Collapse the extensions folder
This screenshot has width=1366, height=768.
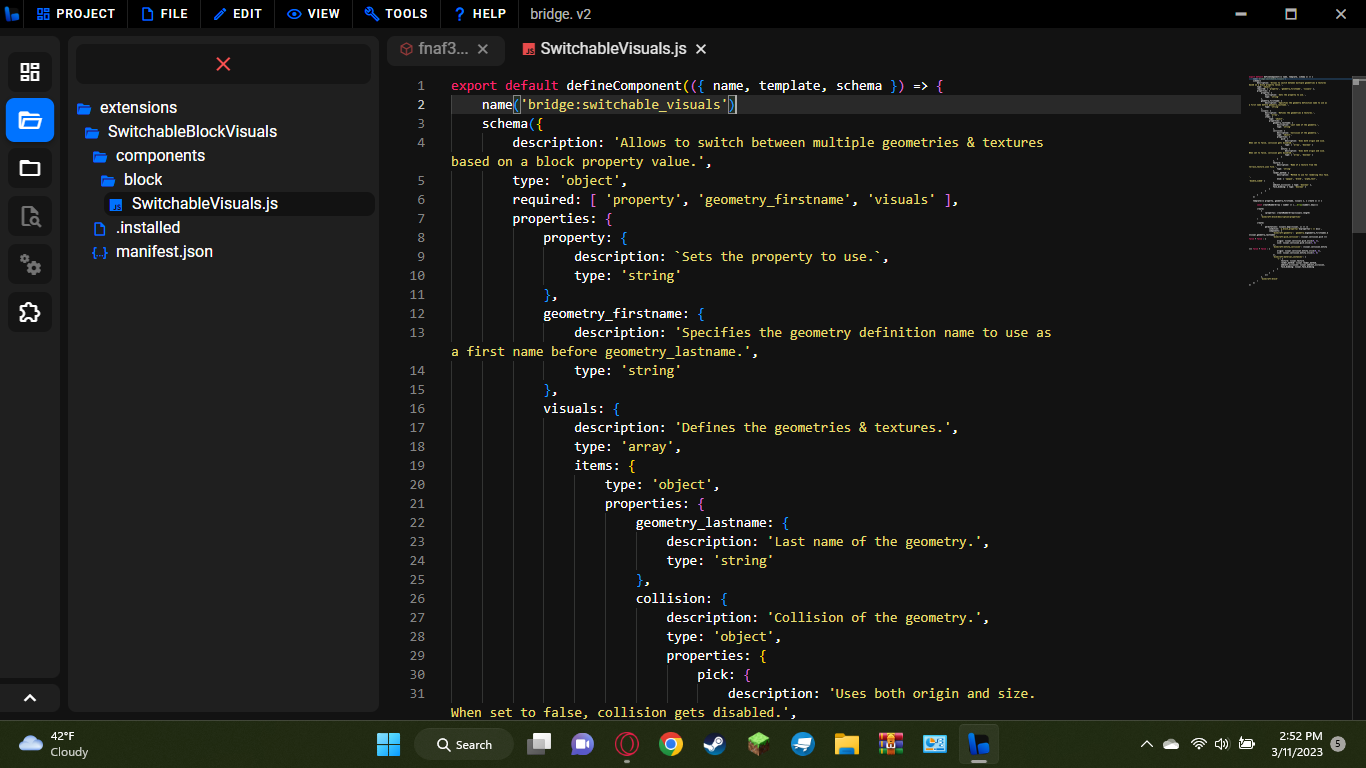click(139, 107)
